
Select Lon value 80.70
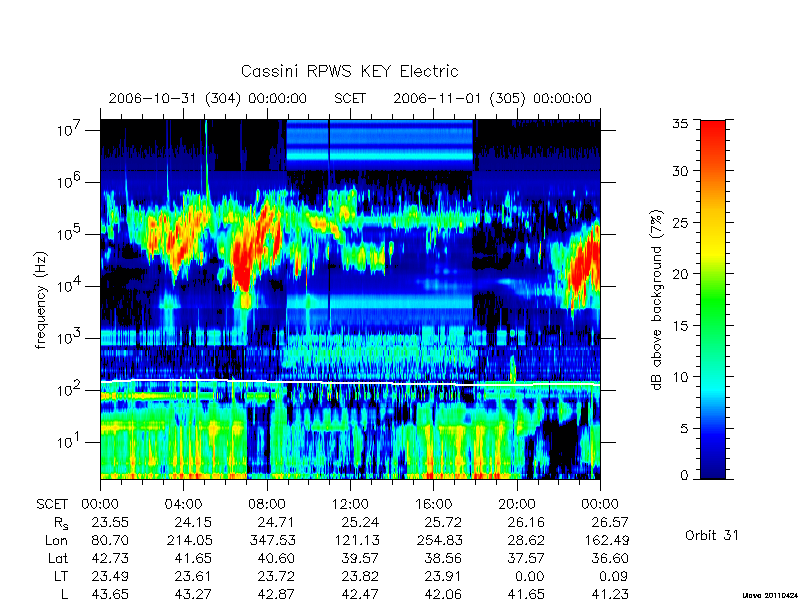tap(110, 540)
